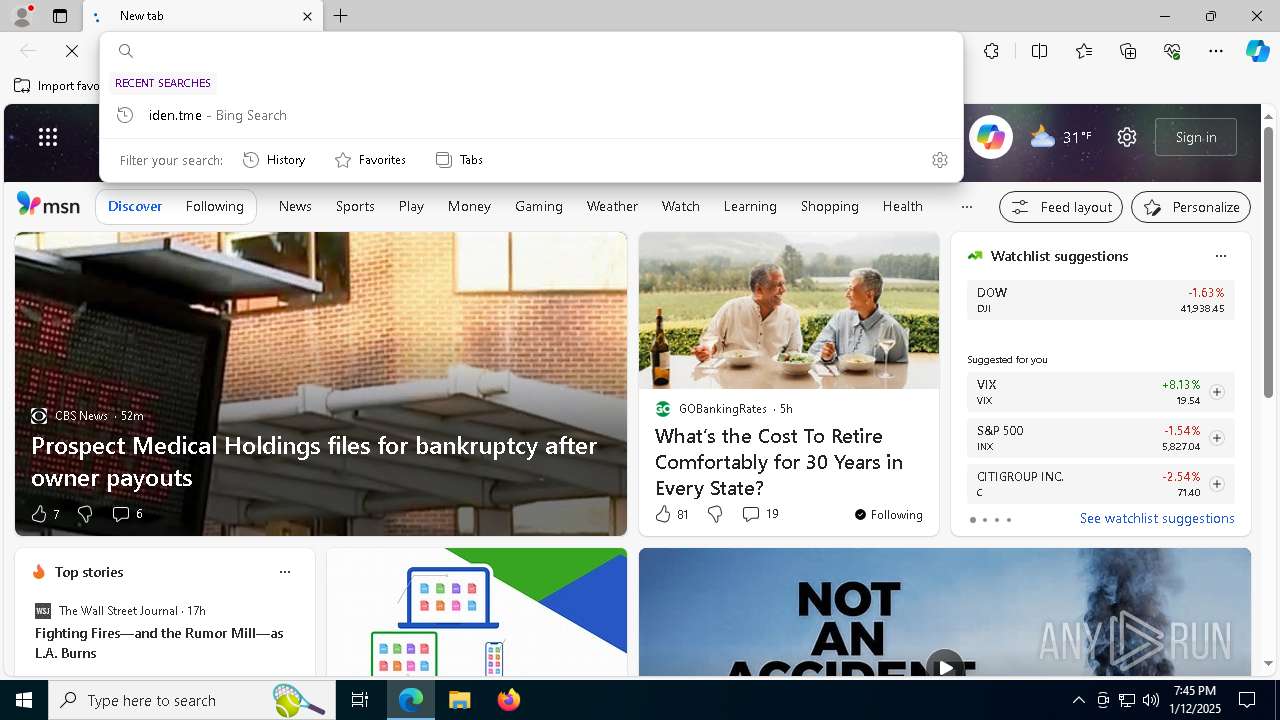Open File Explorer from taskbar

459,700
